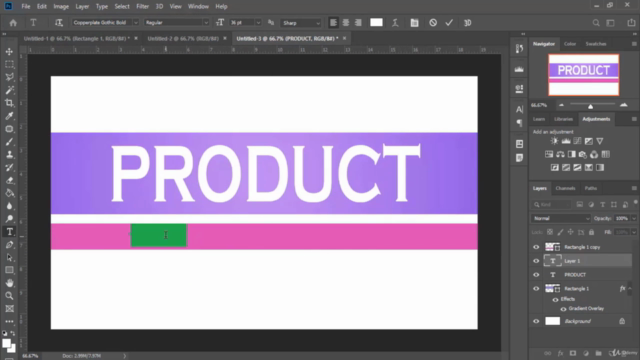Click the Home icon in options bar
This screenshot has height=360, width=640.
13,23
